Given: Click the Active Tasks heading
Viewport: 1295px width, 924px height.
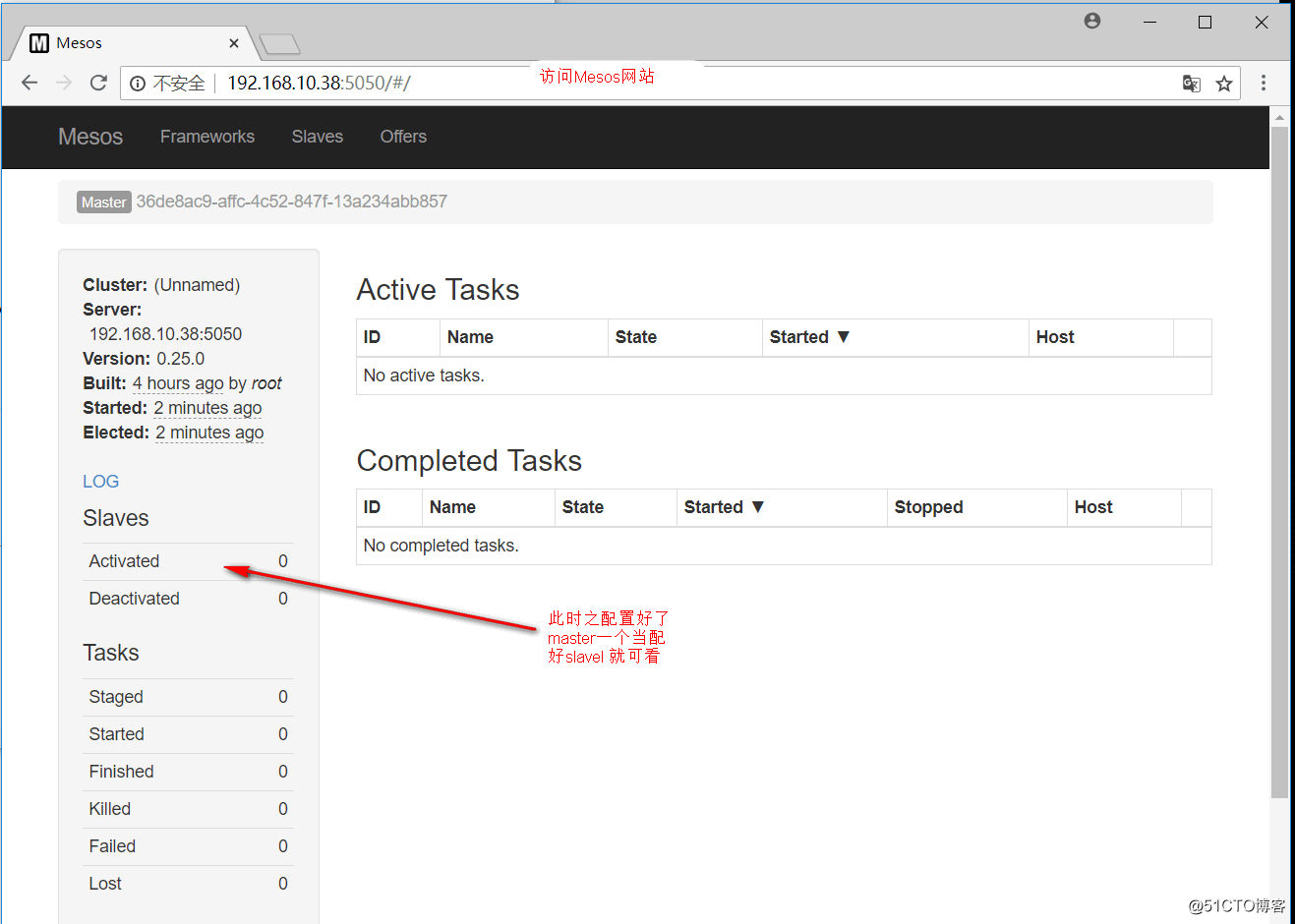Looking at the screenshot, I should click(438, 290).
